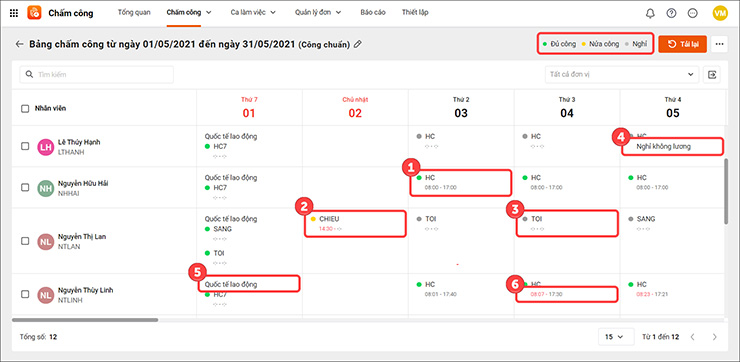Click the export icon beside unit filter
The image size is (740, 362).
(712, 75)
